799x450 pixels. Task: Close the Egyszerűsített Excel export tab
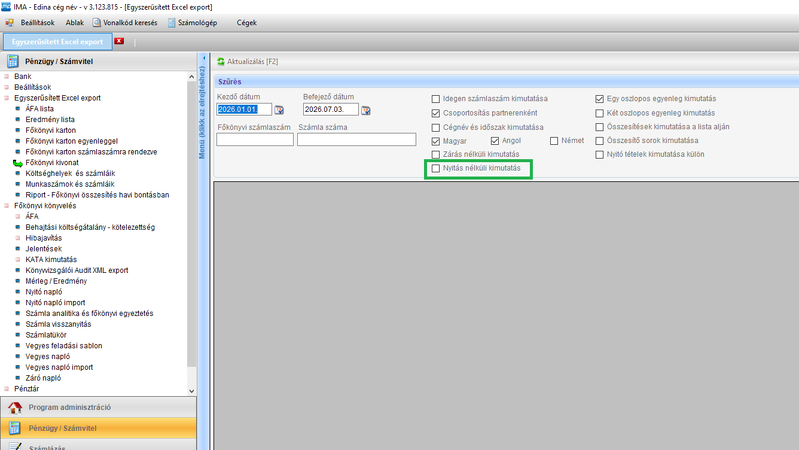(119, 41)
